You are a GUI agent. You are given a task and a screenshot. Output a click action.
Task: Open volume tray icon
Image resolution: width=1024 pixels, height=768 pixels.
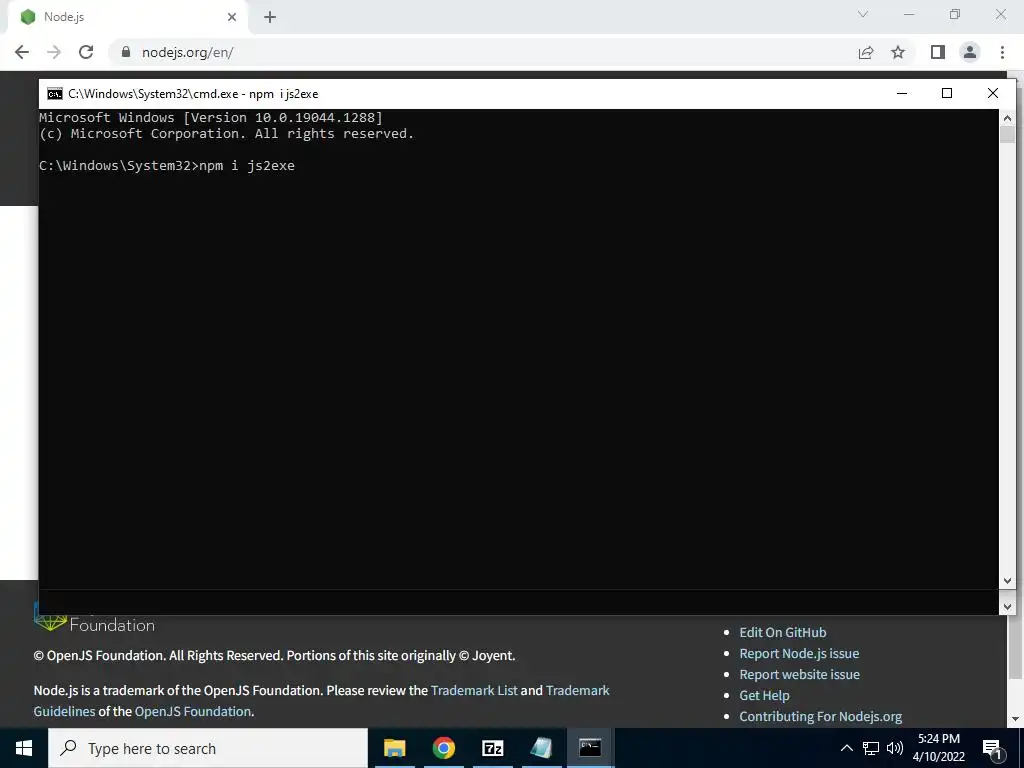pos(895,748)
